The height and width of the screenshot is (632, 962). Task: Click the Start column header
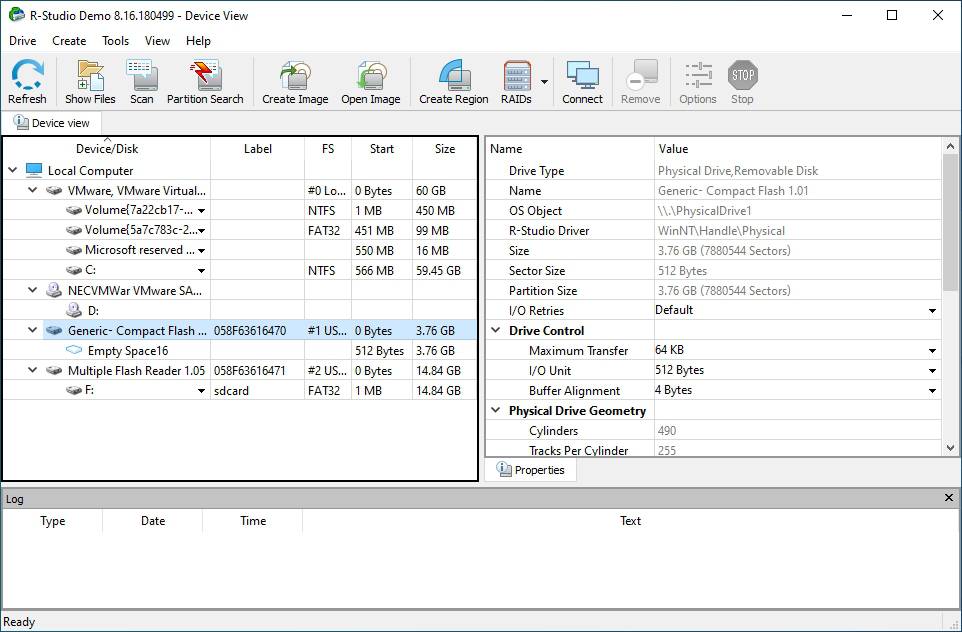382,148
